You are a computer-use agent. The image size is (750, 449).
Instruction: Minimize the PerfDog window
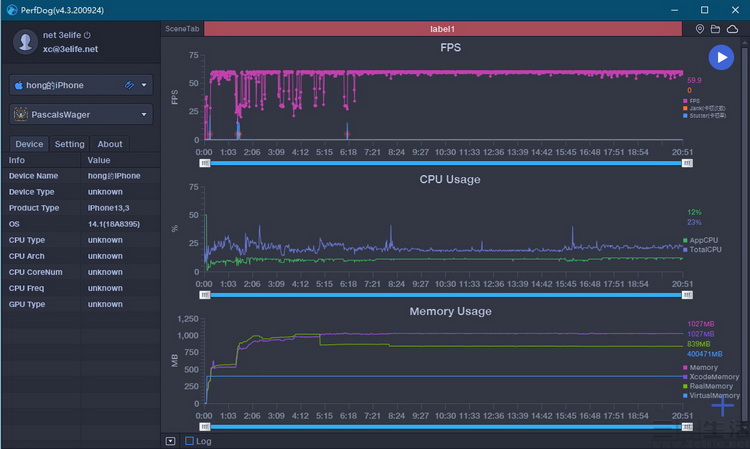(674, 10)
